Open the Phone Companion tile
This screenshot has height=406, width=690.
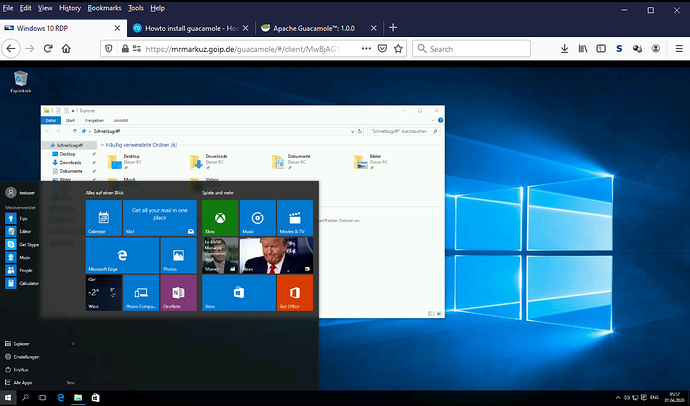point(141,293)
